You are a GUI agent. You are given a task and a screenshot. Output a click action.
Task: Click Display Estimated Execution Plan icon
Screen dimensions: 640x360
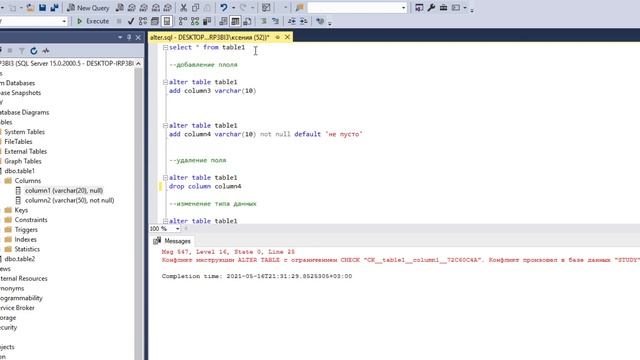[x=142, y=21]
